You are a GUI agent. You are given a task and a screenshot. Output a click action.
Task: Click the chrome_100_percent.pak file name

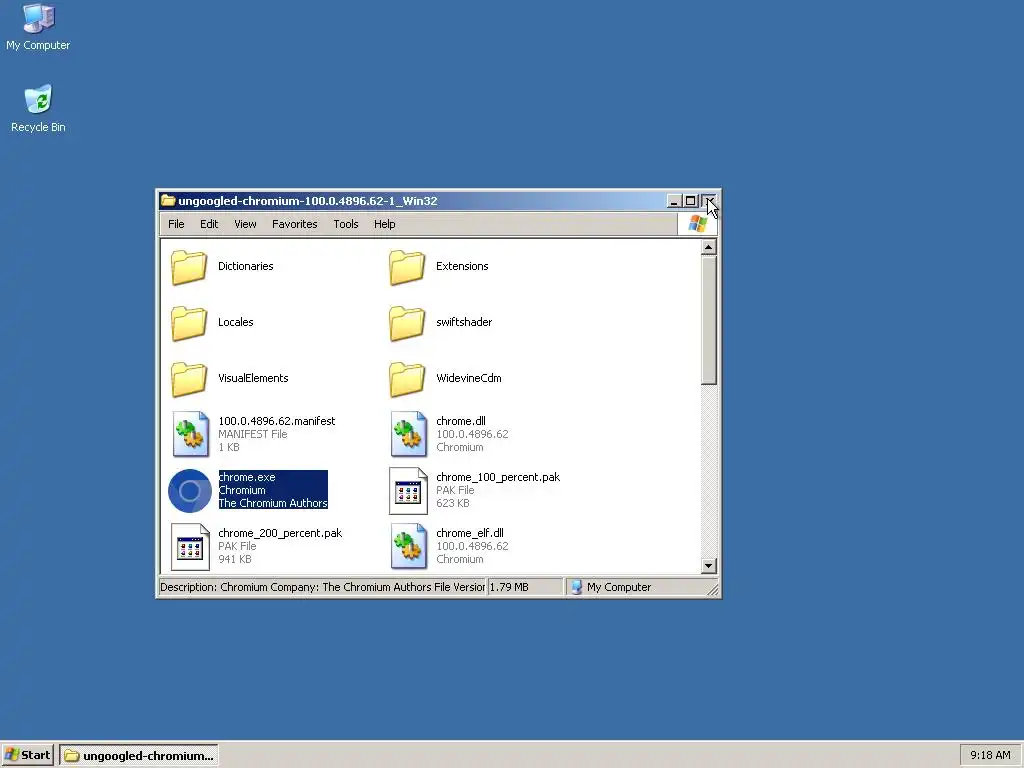point(498,477)
